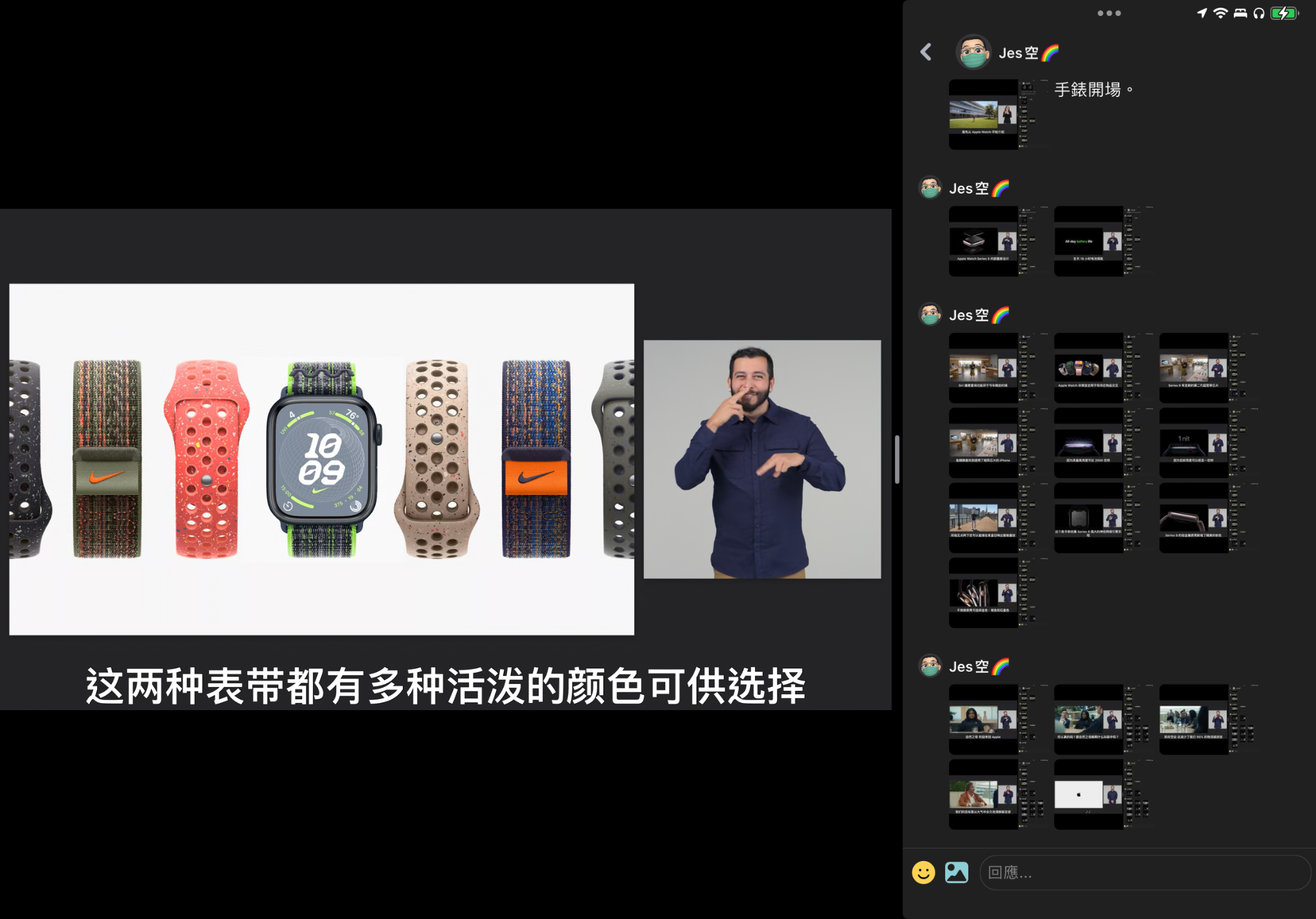This screenshot has width=1316, height=919.
Task: Tap the Wi-Fi status icon
Action: [1220, 13]
